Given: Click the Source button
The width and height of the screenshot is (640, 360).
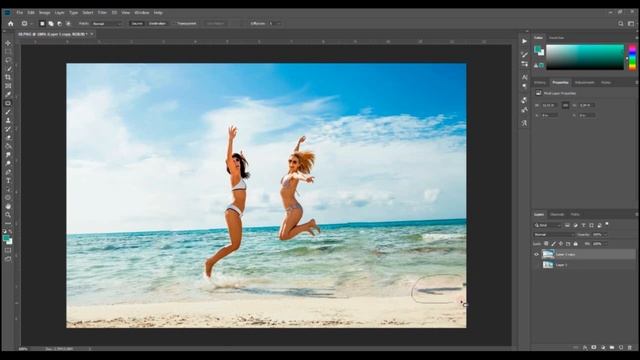Looking at the screenshot, I should click(x=137, y=24).
